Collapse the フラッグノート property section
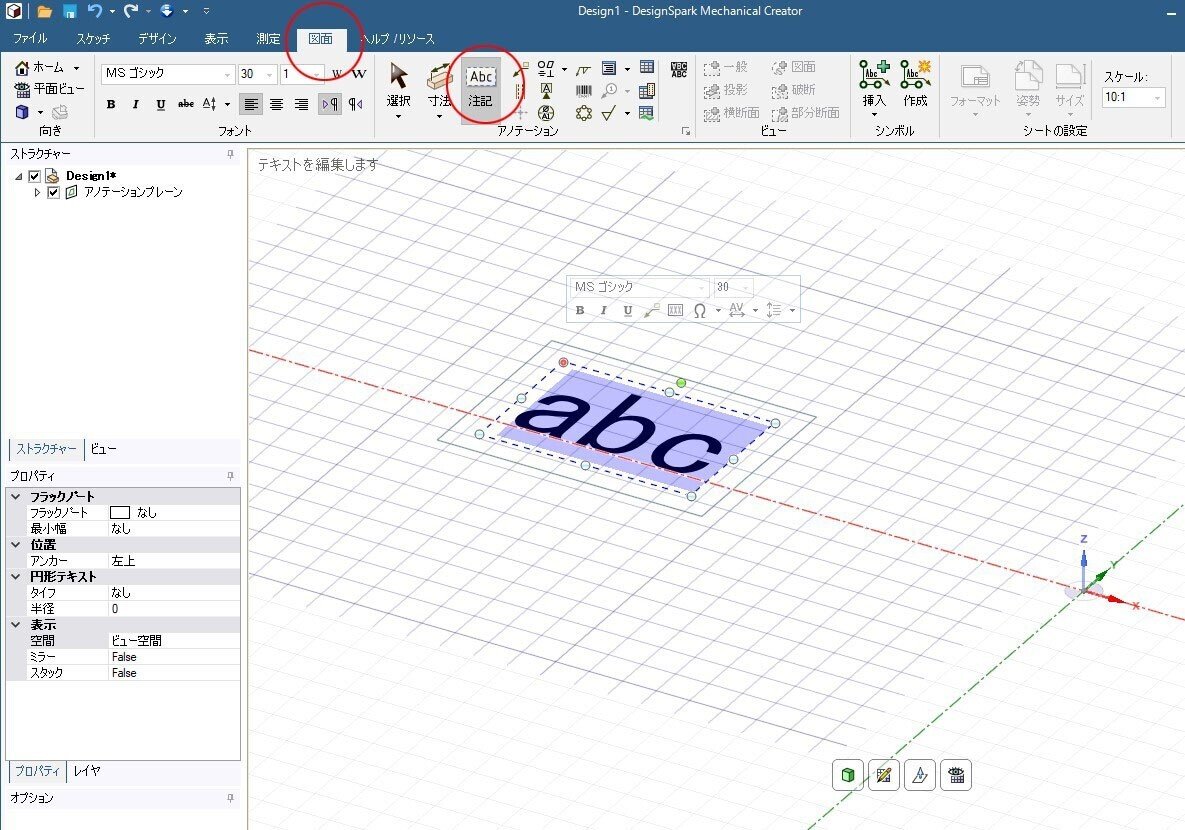 pos(16,497)
